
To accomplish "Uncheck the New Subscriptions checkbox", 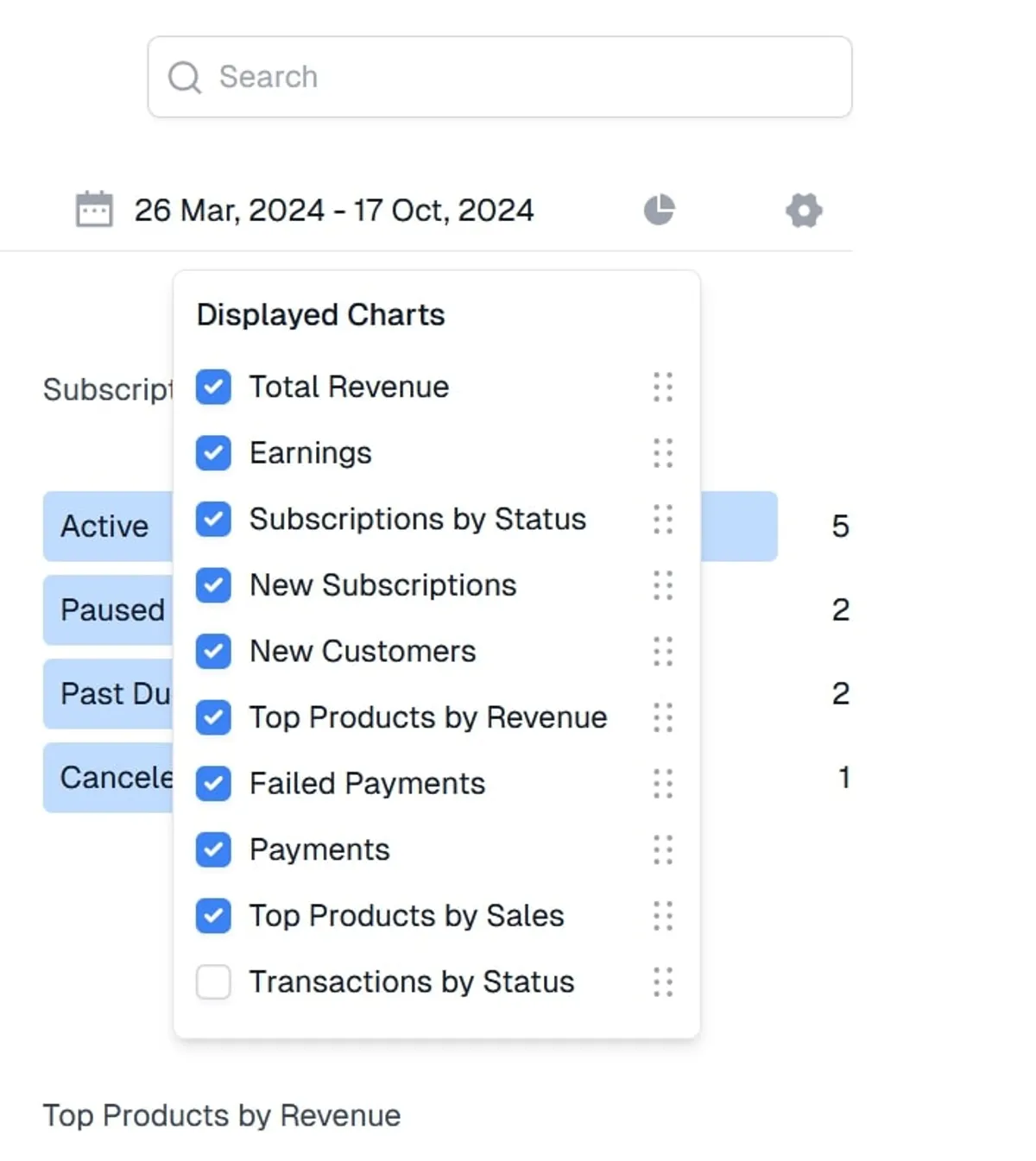I will coord(213,585).
